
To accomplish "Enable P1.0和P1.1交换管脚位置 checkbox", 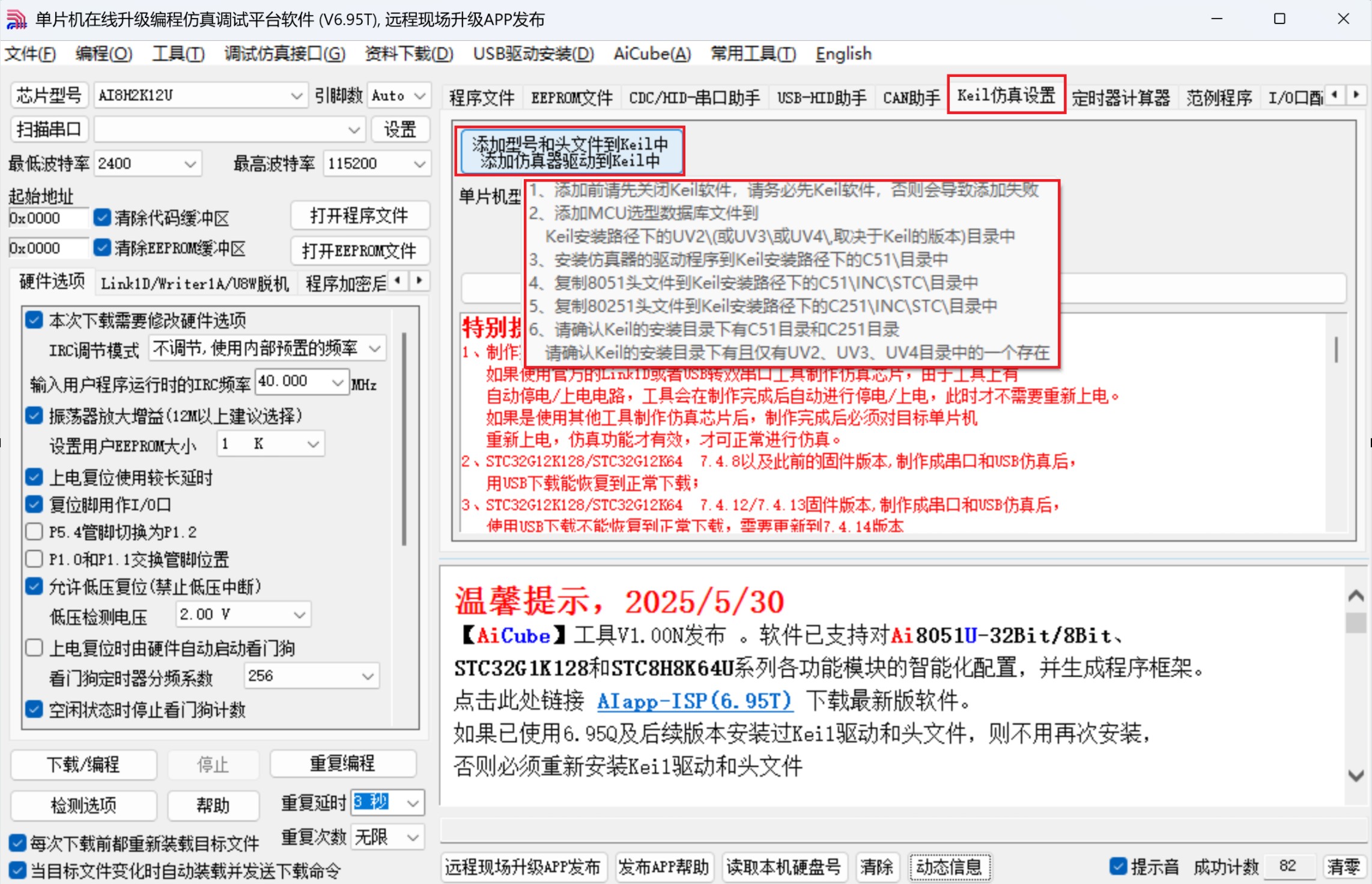I will (34, 559).
